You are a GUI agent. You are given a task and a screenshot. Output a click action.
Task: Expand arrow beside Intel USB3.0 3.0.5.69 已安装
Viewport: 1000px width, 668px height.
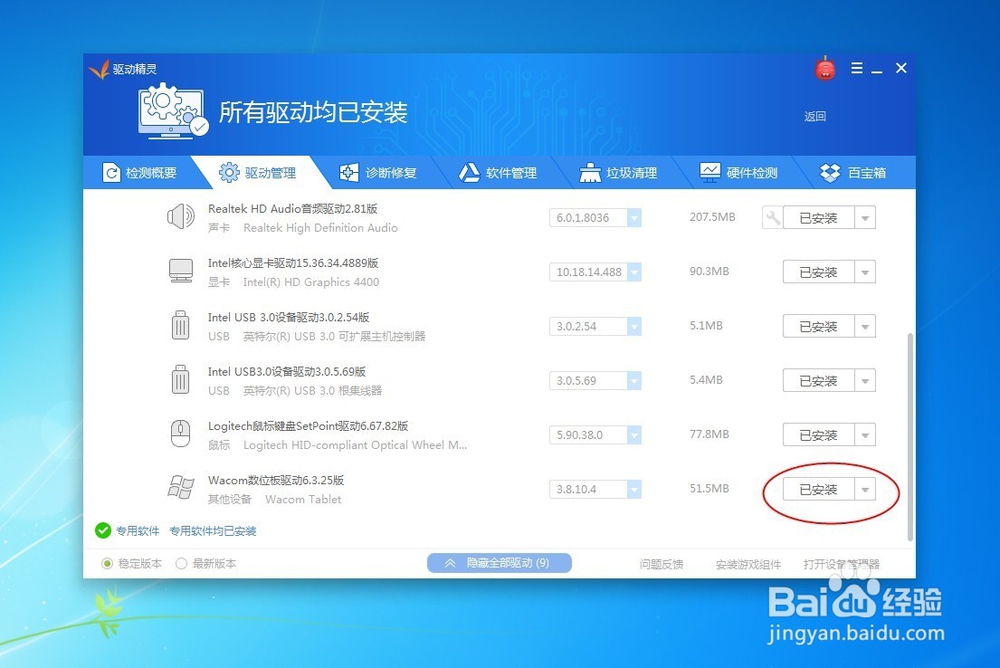pyautogui.click(x=865, y=381)
